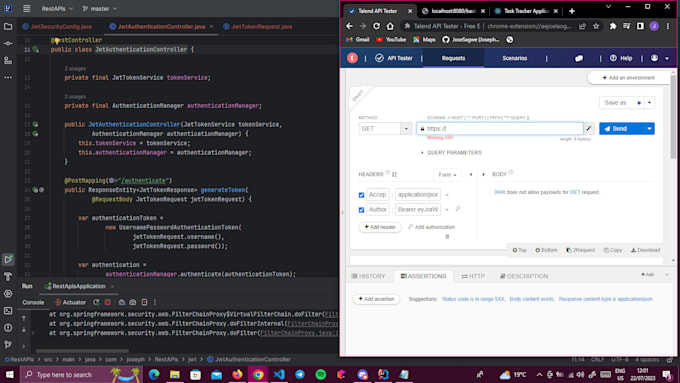Click Add authorization link
This screenshot has height=383, width=680.
[432, 227]
